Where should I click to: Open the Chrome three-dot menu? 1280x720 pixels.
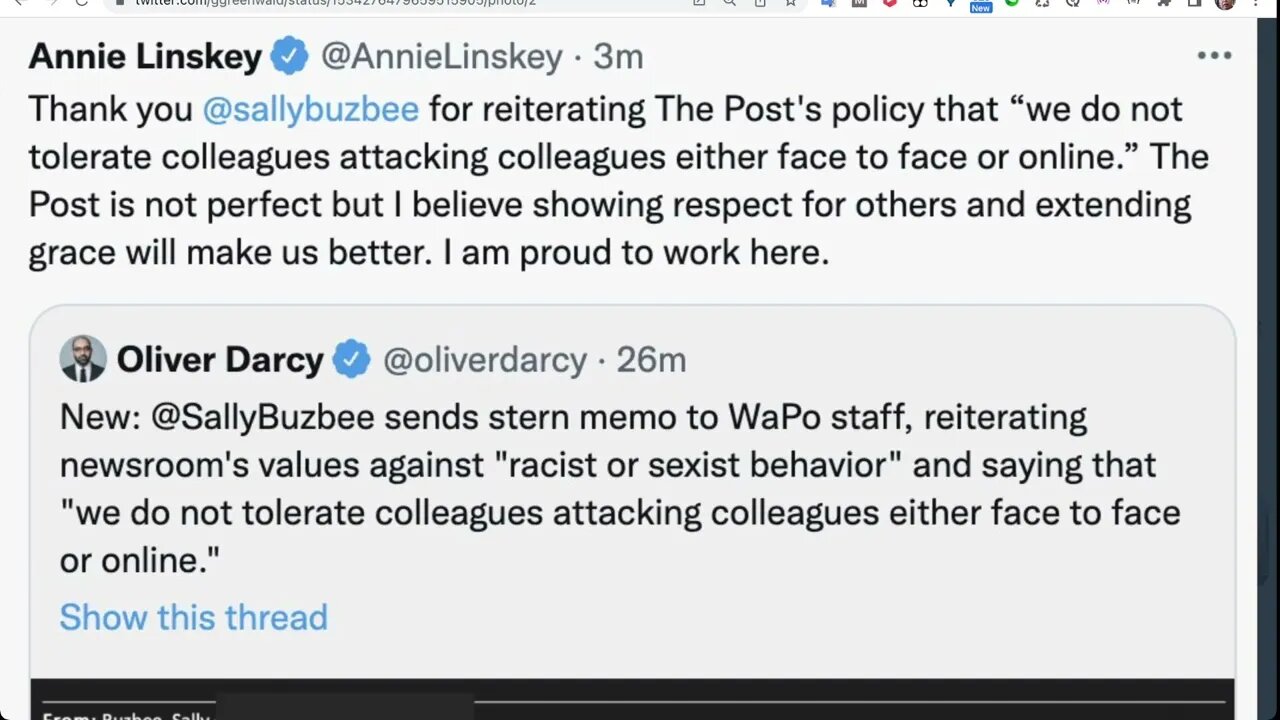[1256, 3]
